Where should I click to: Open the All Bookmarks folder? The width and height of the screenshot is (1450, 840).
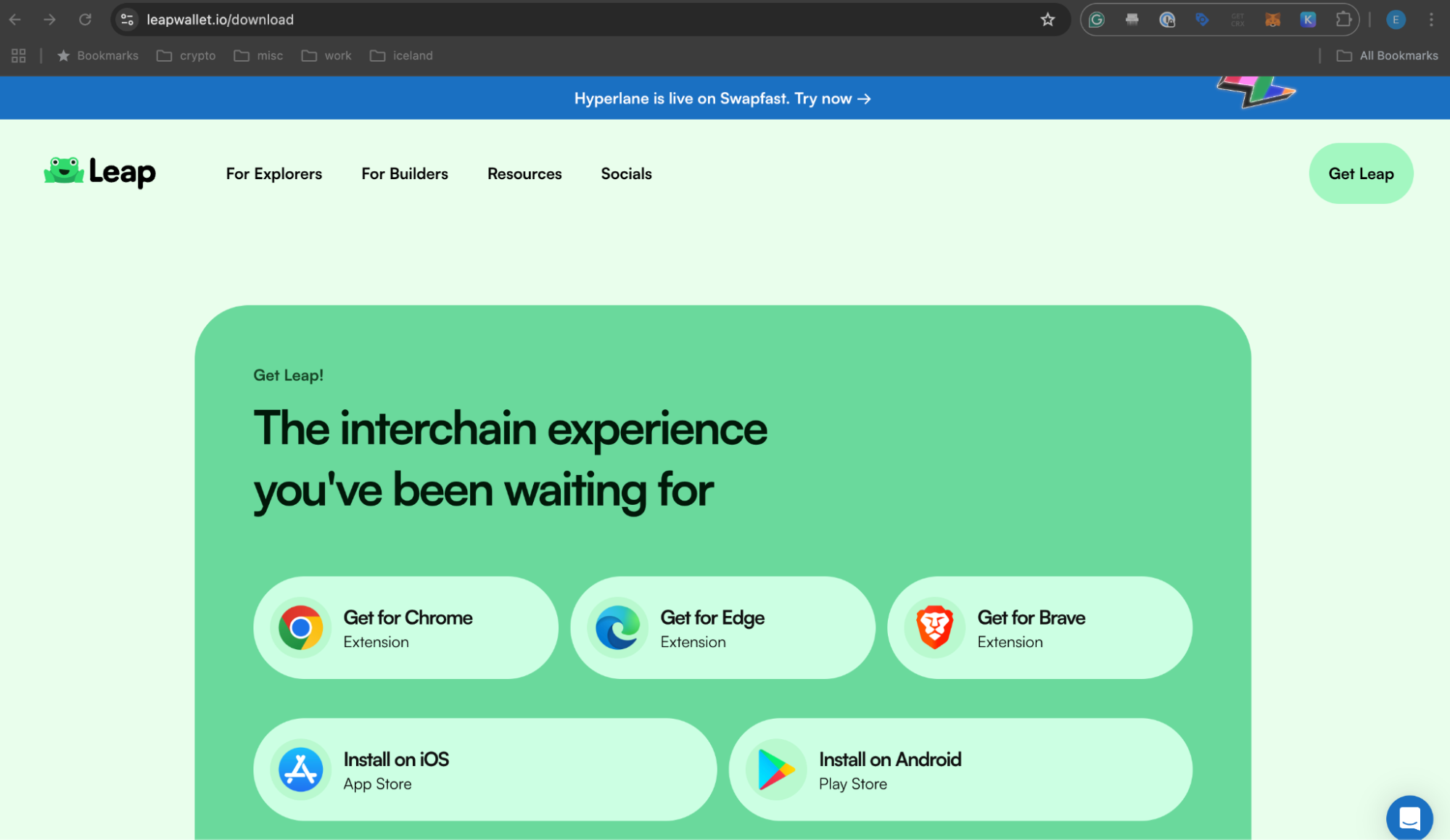tap(1387, 55)
